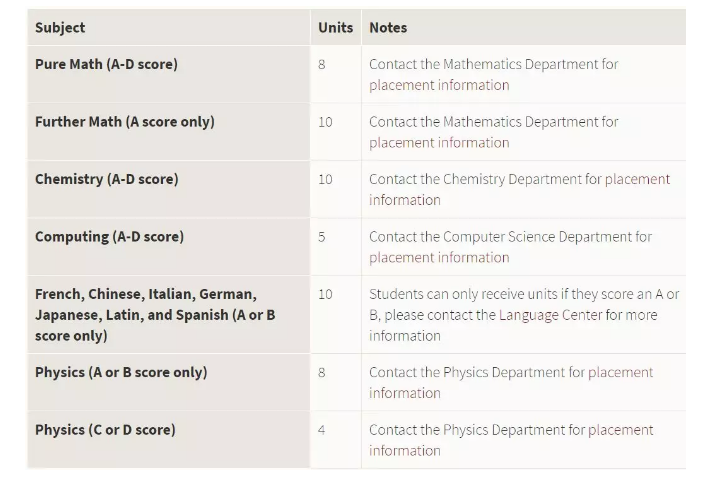Viewport: 704px width, 480px height.
Task: Click the Chemistry (A-D score) subject cell
Action: coord(169,189)
